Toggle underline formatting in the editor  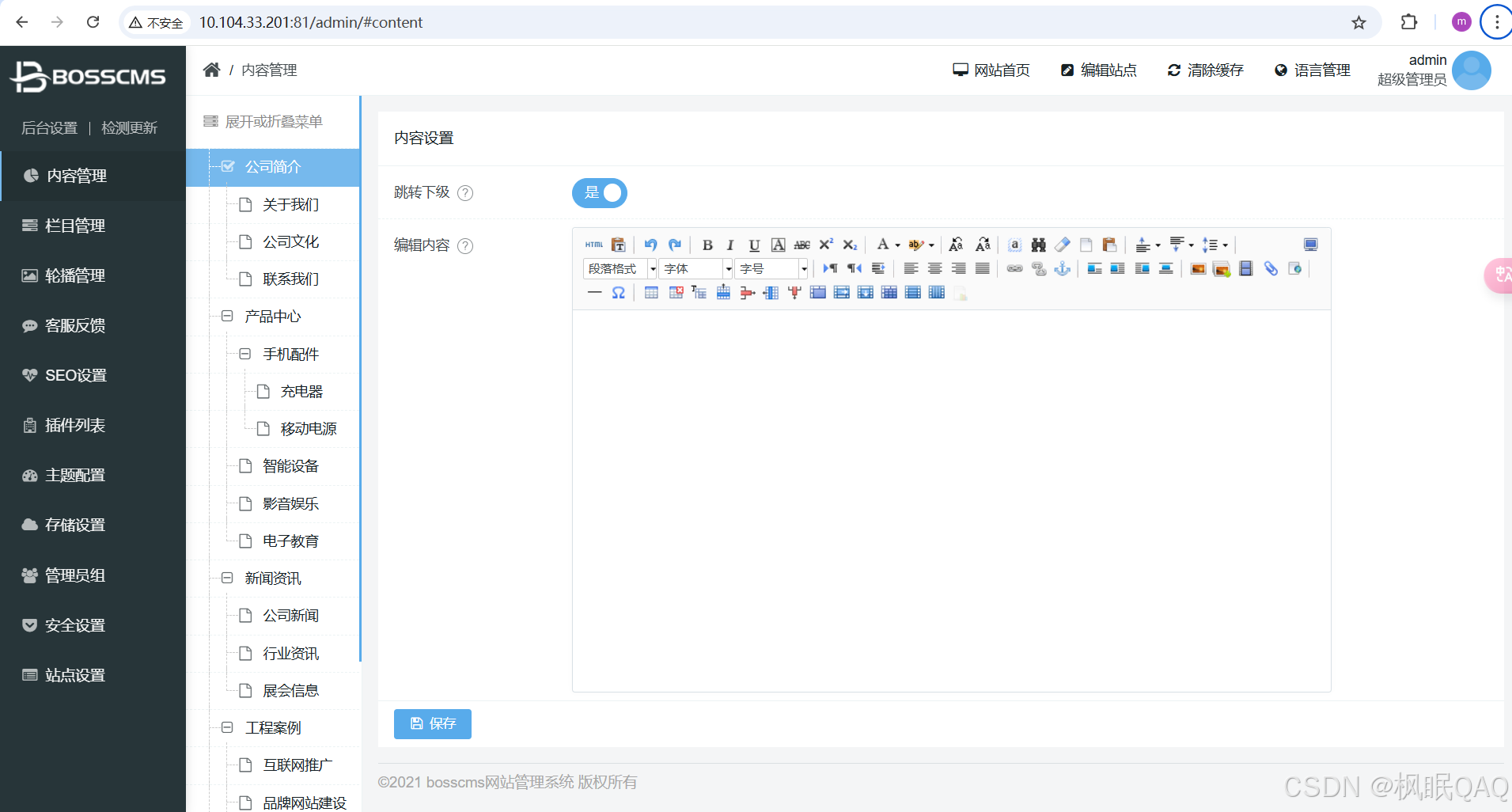[753, 245]
